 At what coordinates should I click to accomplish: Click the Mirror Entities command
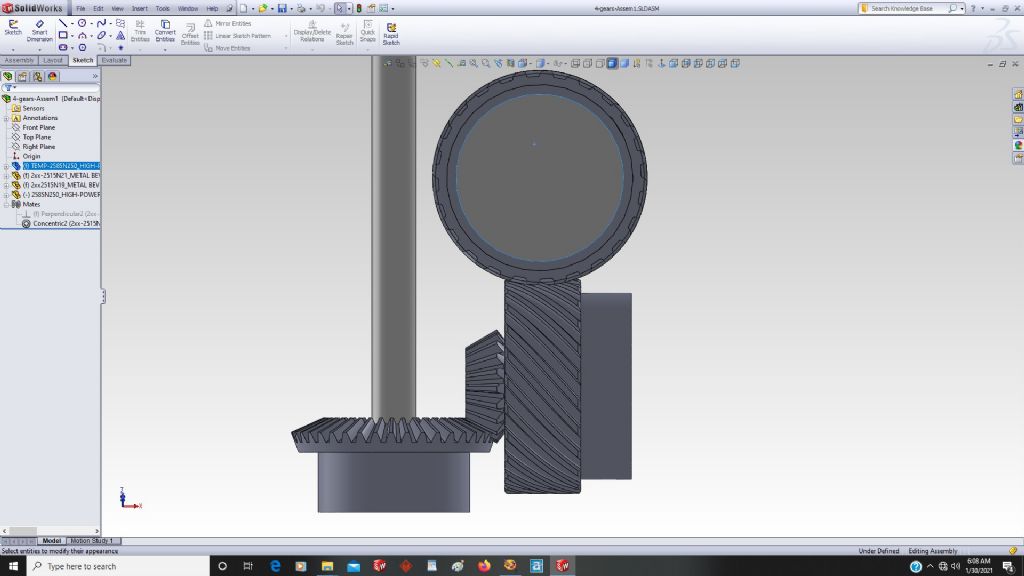coord(227,24)
